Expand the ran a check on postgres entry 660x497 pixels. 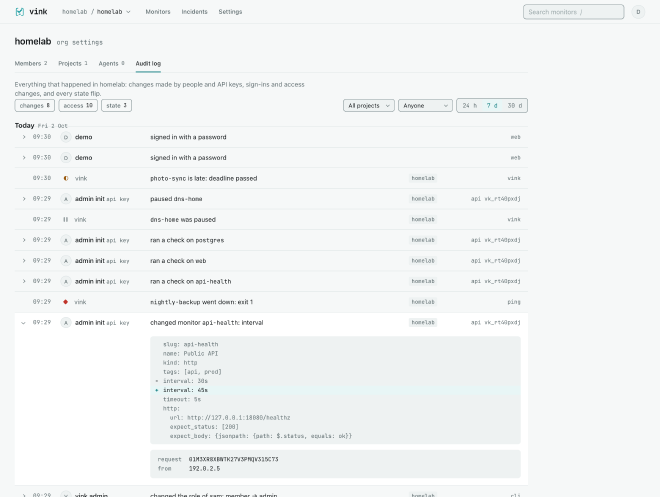click(24, 240)
